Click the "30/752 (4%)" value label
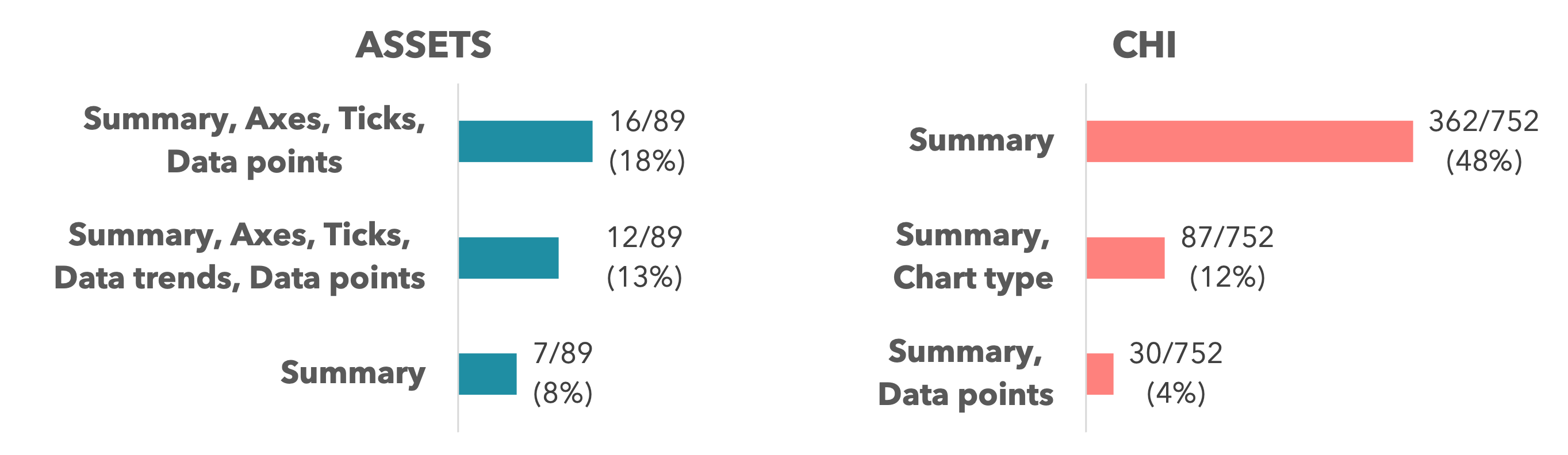The image size is (1568, 455). pyautogui.click(x=1175, y=373)
